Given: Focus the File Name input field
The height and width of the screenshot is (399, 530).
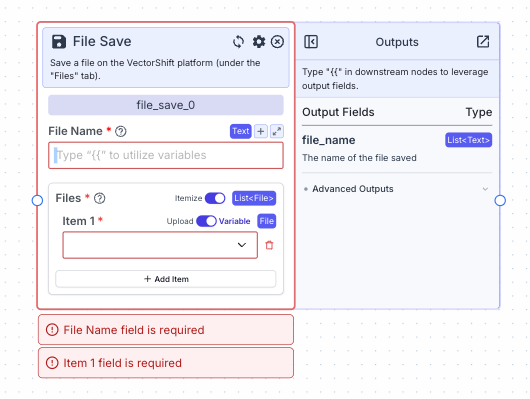Looking at the screenshot, I should [x=166, y=156].
